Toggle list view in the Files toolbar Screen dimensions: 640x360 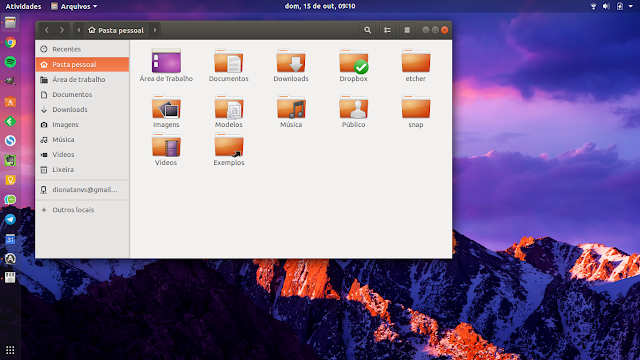(x=387, y=30)
